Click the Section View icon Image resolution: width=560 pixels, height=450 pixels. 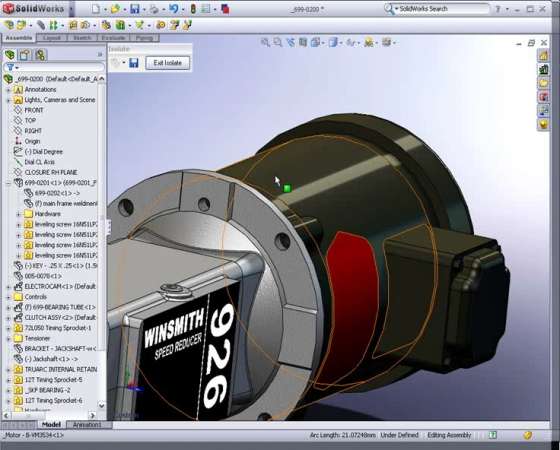303,42
